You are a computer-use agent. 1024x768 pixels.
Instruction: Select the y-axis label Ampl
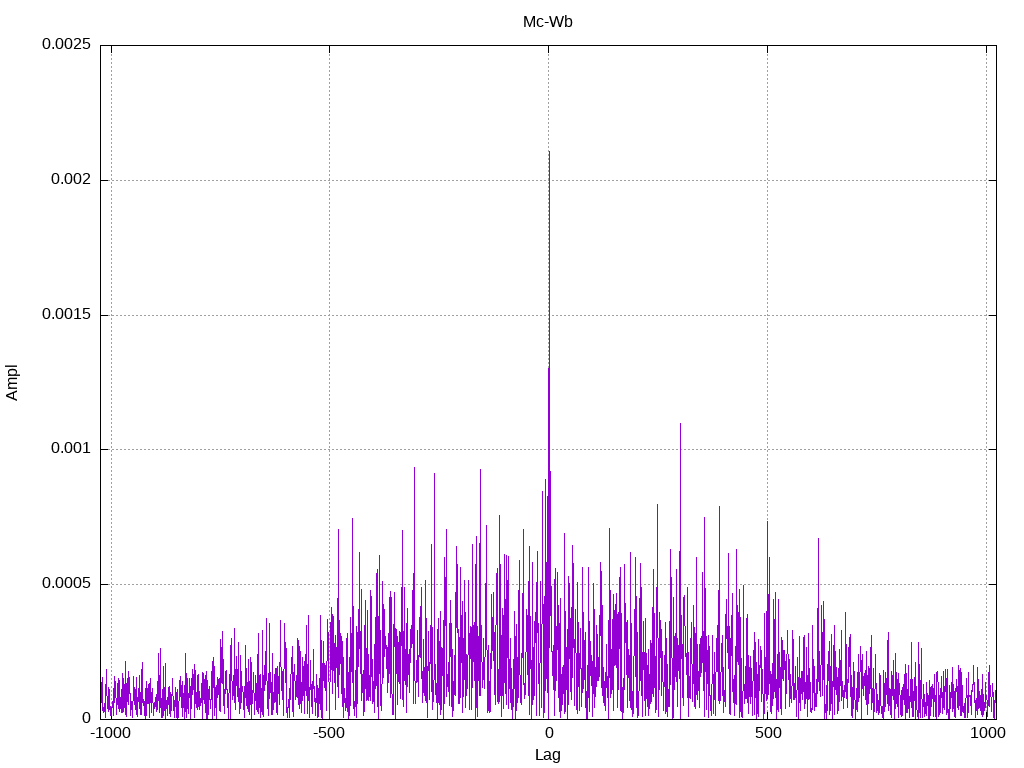coord(12,383)
